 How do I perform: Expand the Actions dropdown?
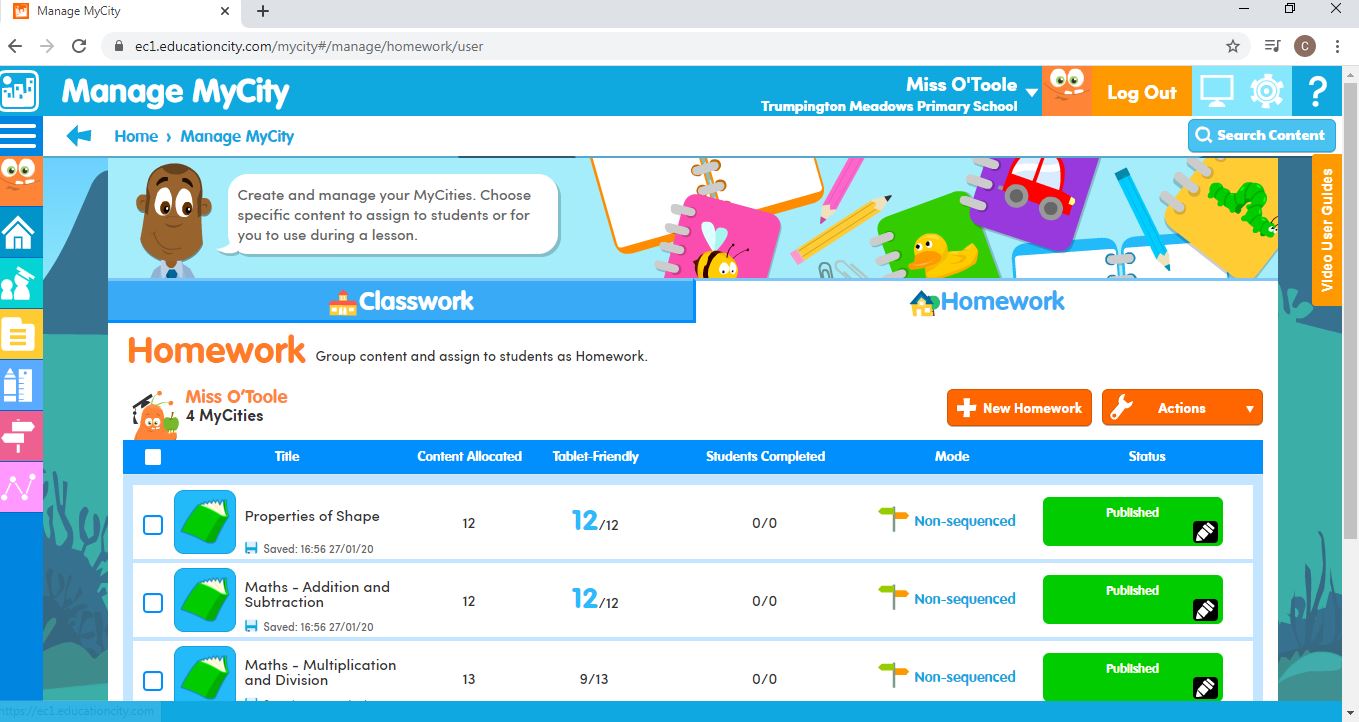1182,408
